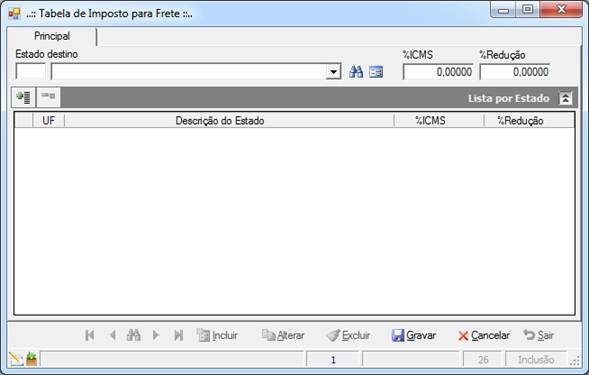The height and width of the screenshot is (375, 589).
Task: Go to previous record arrow
Action: pyautogui.click(x=112, y=335)
